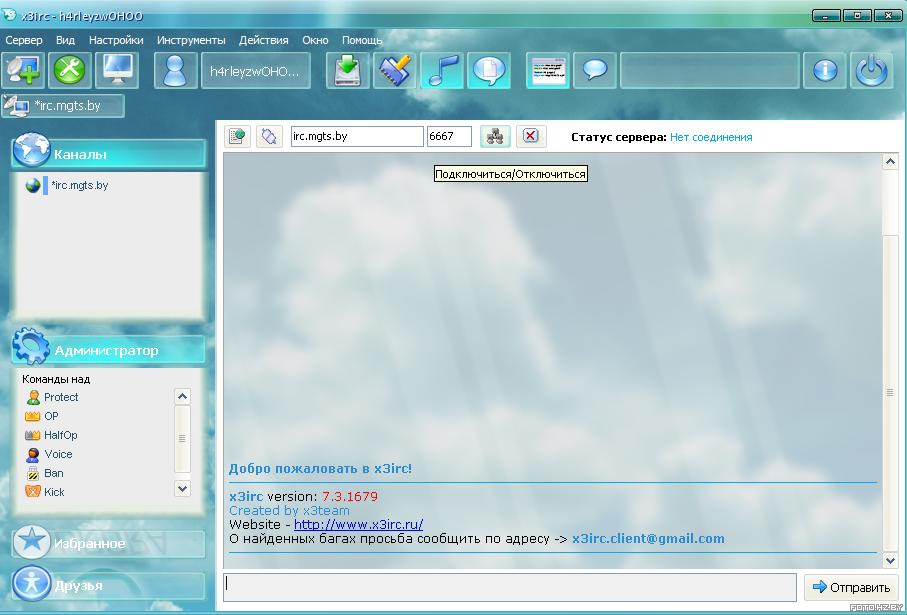
Task: Click the chat area vertical scrollbar thumb
Action: [x=890, y=392]
